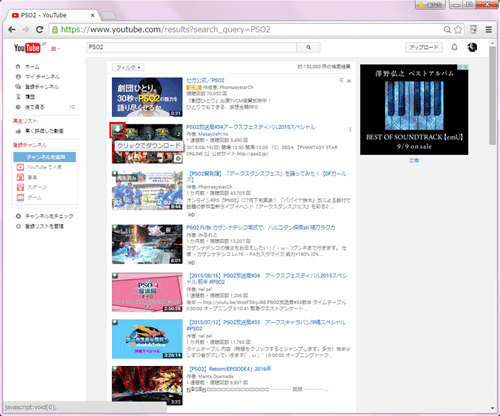Screen dimensions: 500x416
Task: Click the 広告 label under the banner ad
Action: coord(414,160)
